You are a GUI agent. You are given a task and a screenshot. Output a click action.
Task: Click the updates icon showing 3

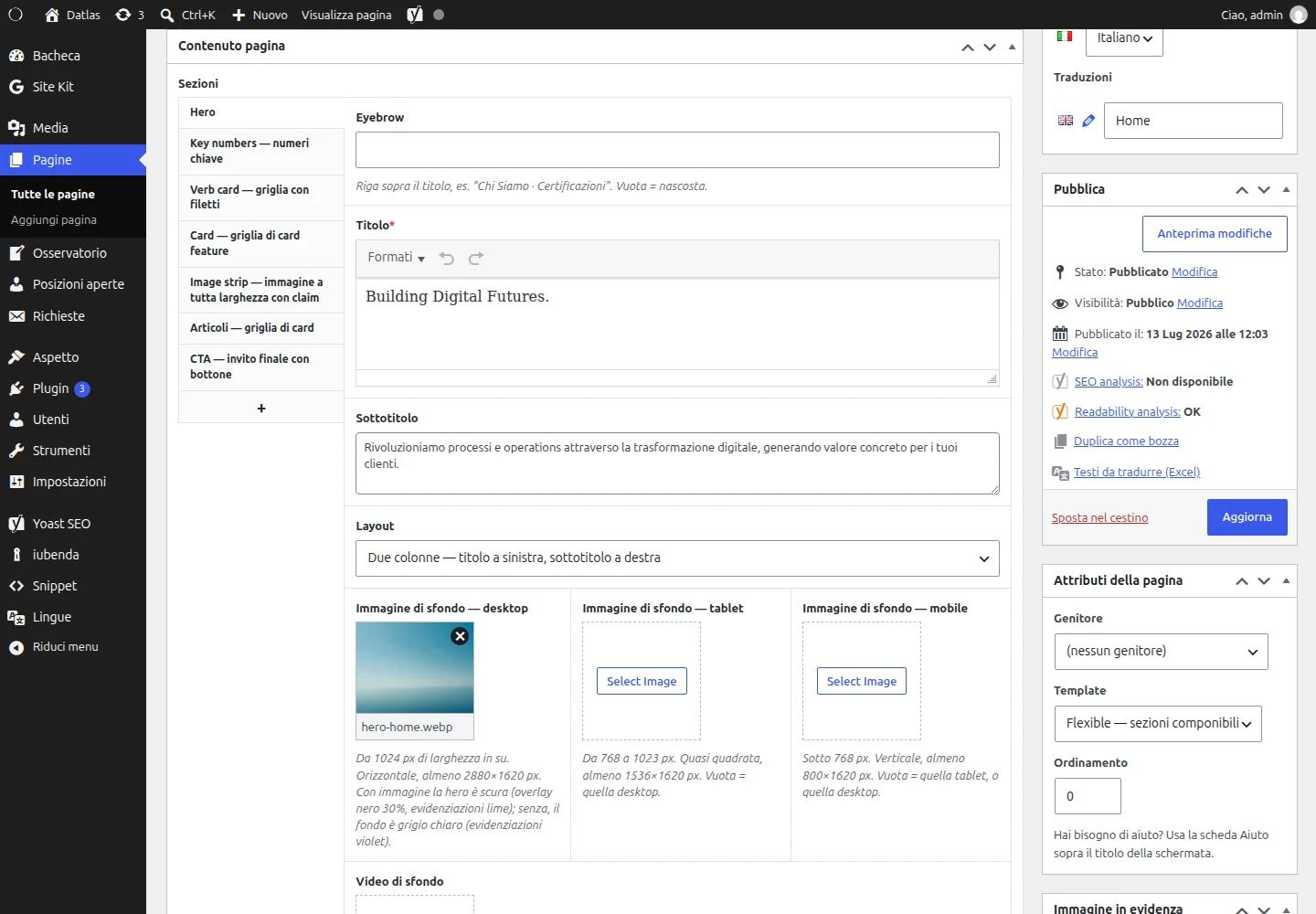[x=130, y=15]
